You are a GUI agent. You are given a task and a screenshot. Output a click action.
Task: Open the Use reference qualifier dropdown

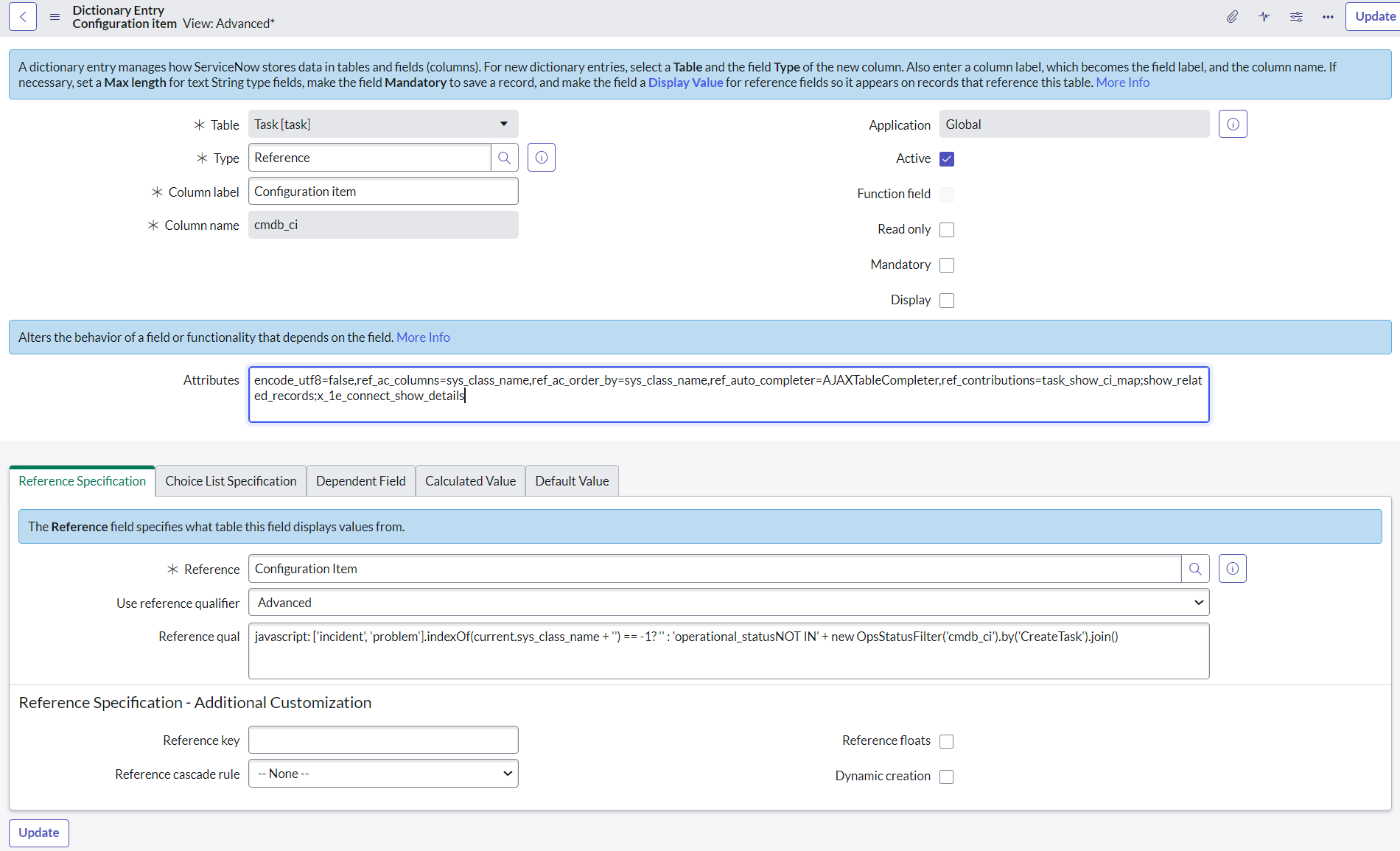click(728, 603)
